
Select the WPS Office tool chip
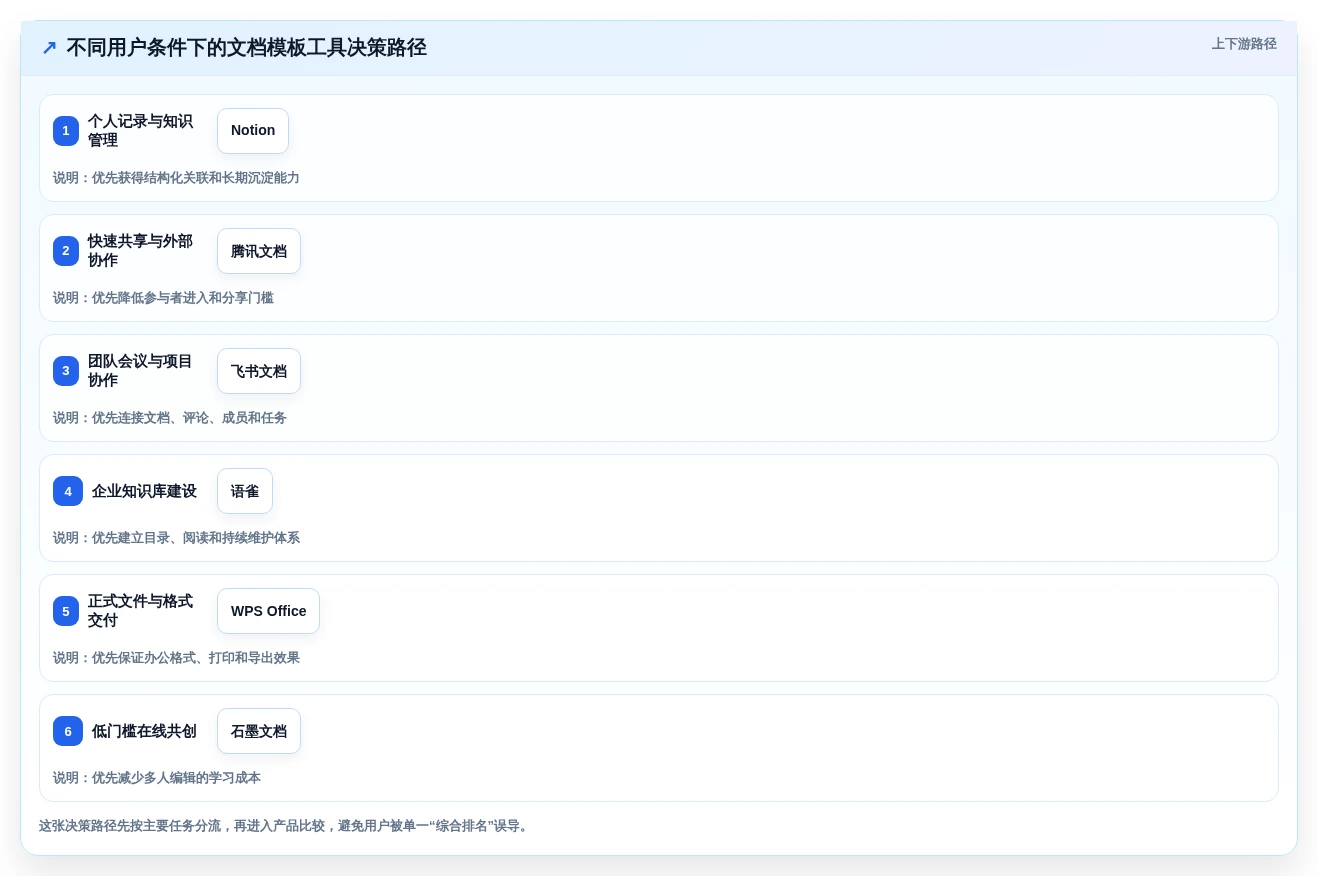tap(268, 611)
